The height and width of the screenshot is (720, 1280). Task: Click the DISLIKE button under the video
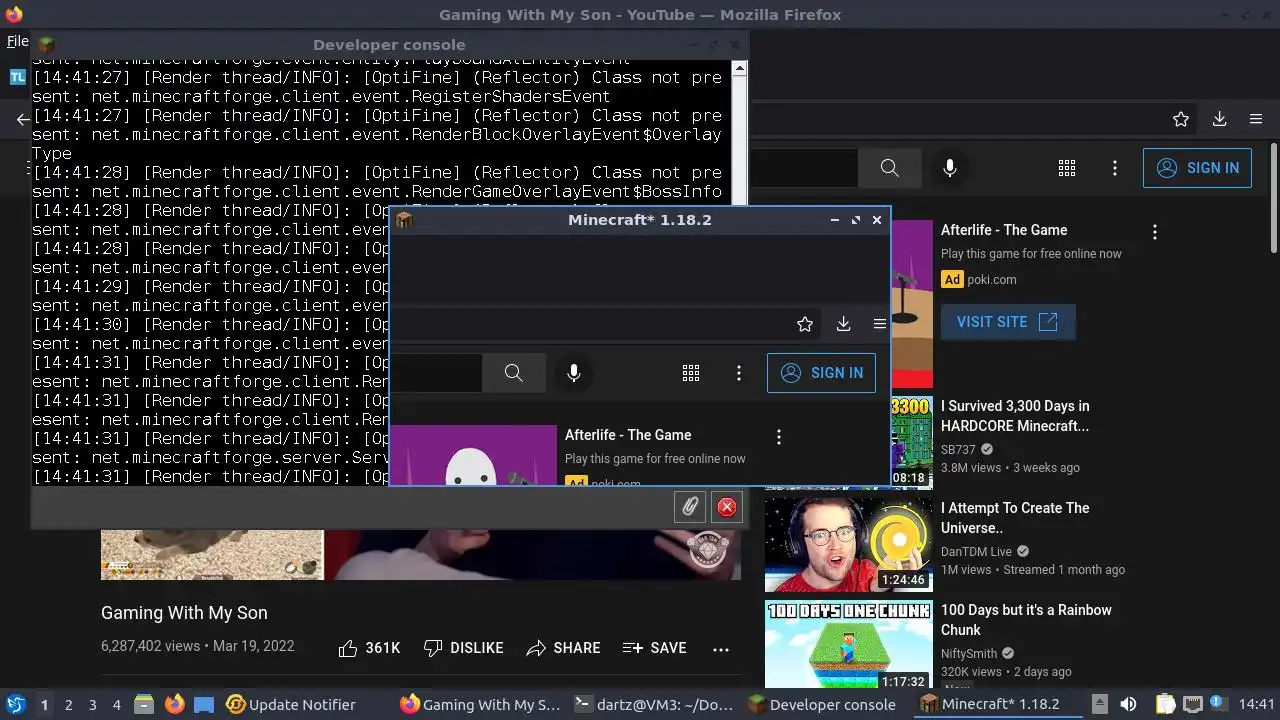(x=463, y=648)
